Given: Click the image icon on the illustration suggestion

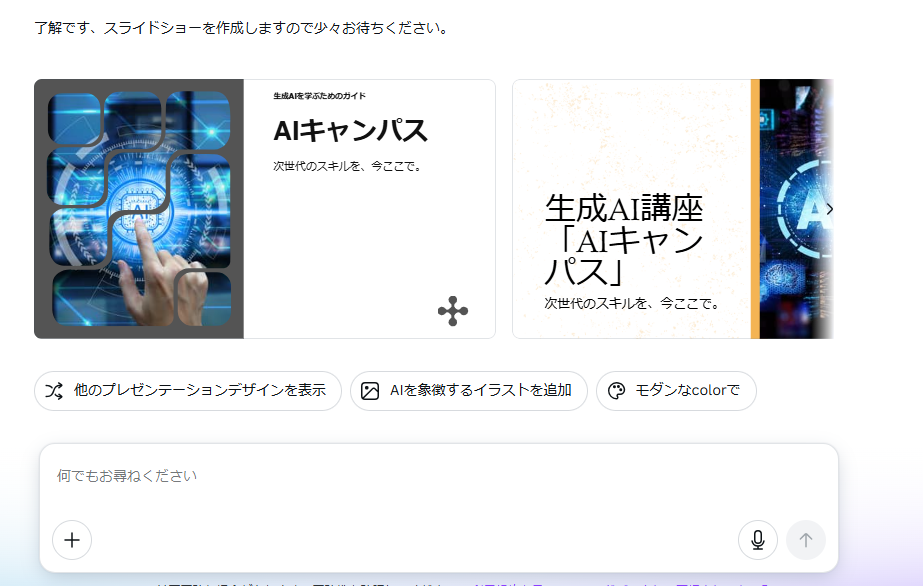Looking at the screenshot, I should pos(370,391).
